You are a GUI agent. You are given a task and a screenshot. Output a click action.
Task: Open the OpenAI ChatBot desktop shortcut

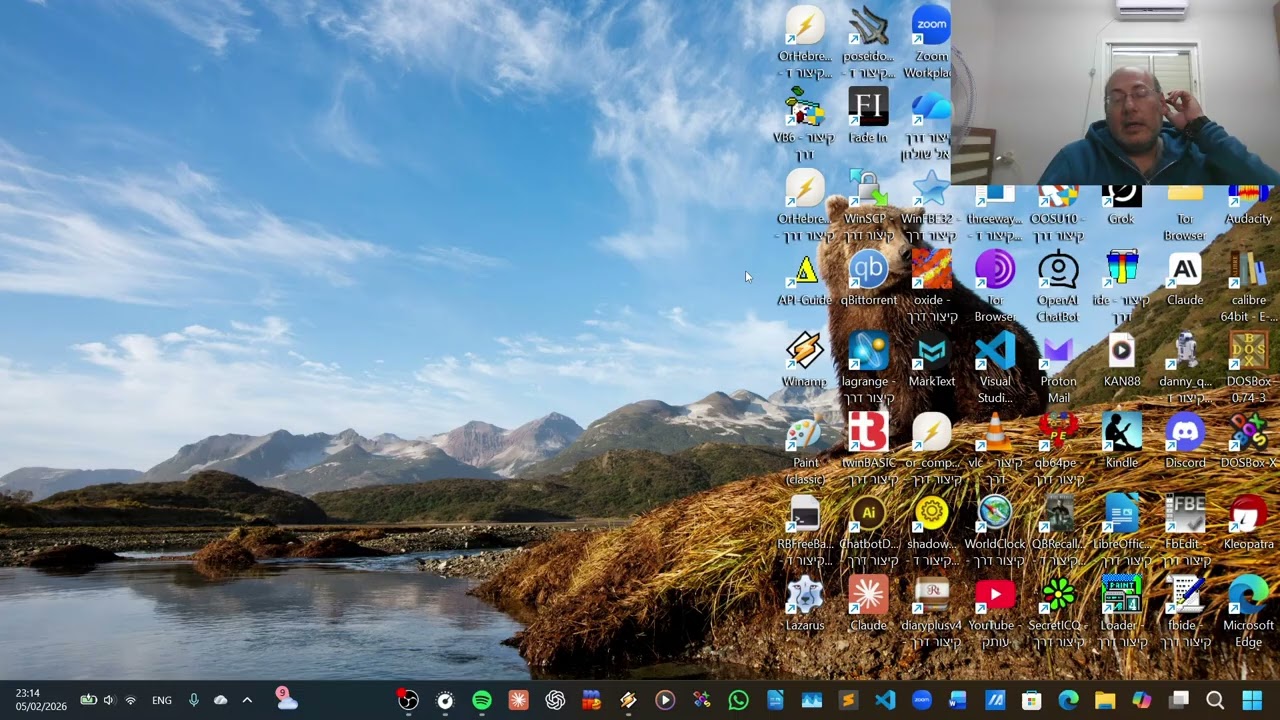[1058, 286]
